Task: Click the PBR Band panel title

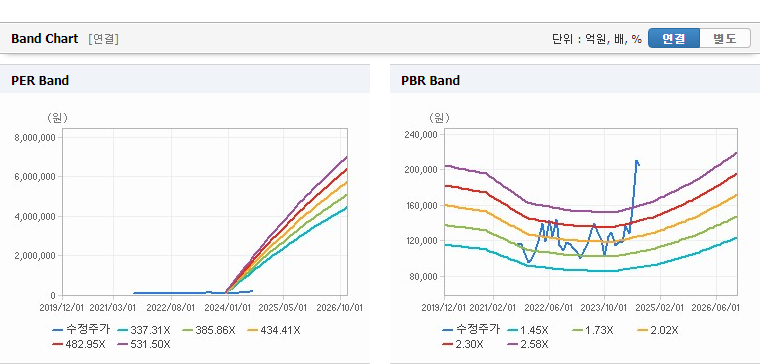Action: 430,80
